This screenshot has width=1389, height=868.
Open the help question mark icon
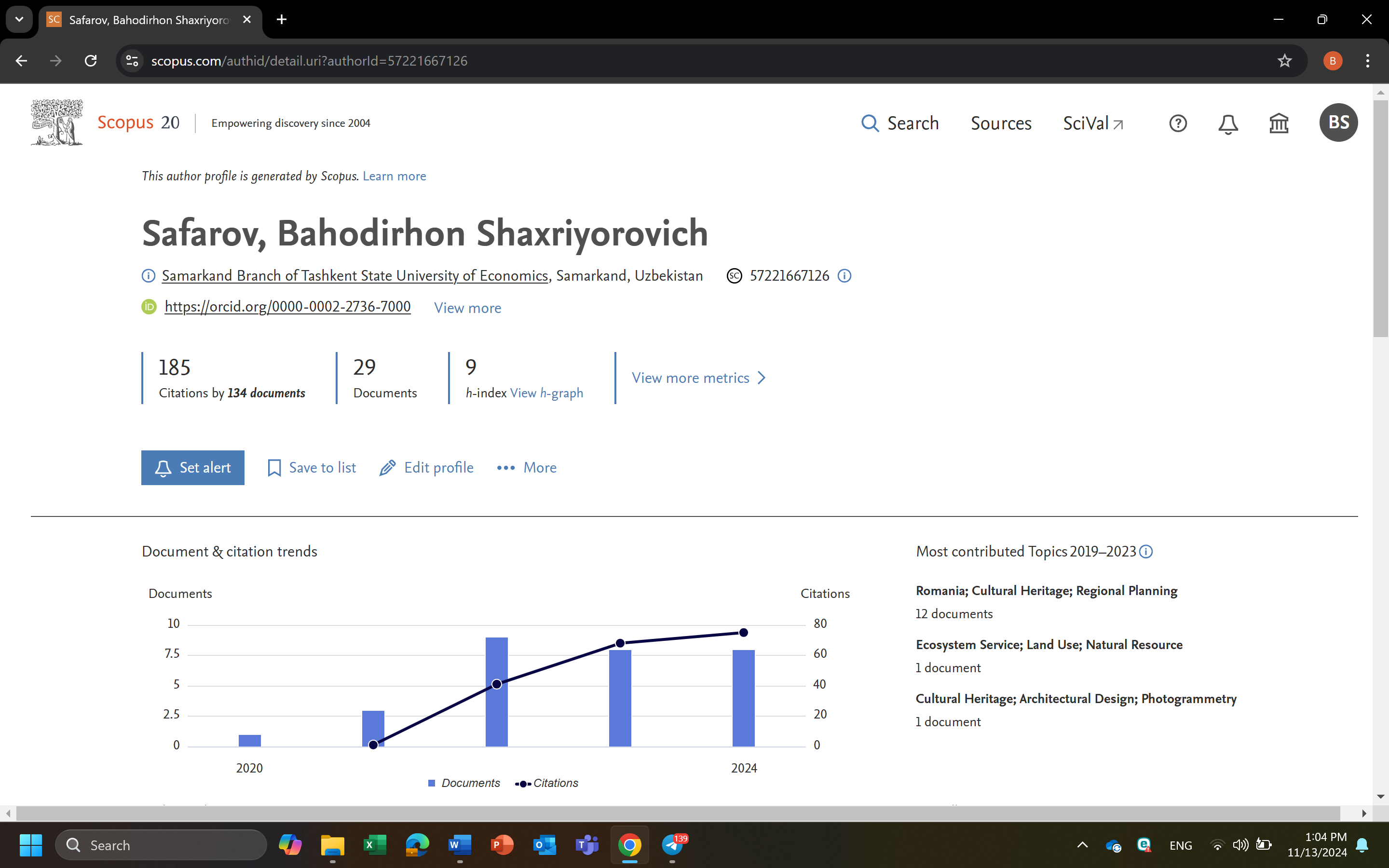(1177, 123)
